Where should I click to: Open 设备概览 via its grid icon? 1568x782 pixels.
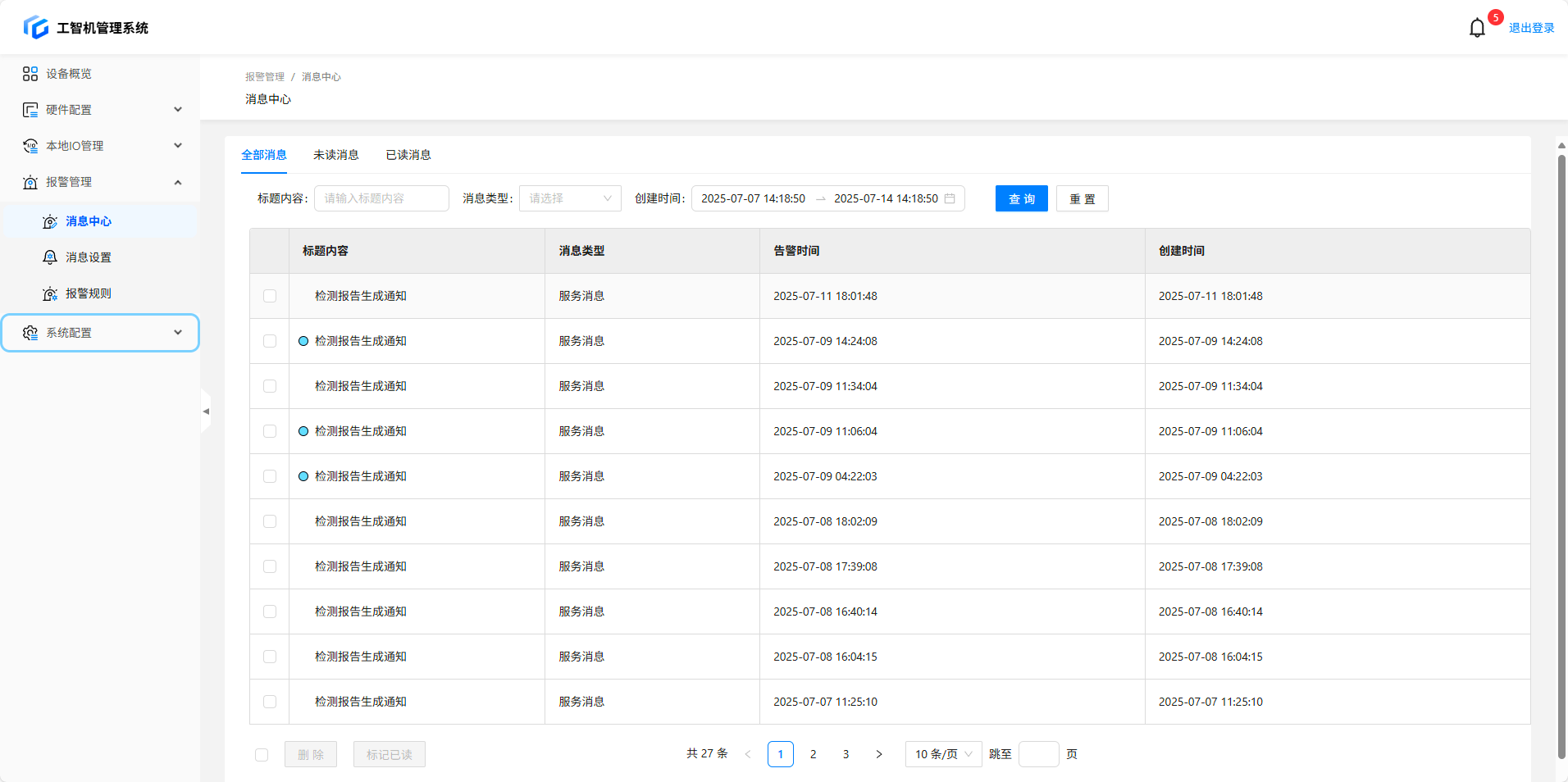(x=30, y=74)
